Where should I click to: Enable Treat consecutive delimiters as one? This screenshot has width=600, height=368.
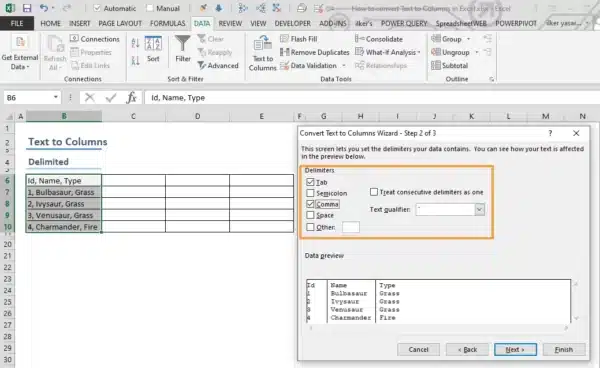374,192
